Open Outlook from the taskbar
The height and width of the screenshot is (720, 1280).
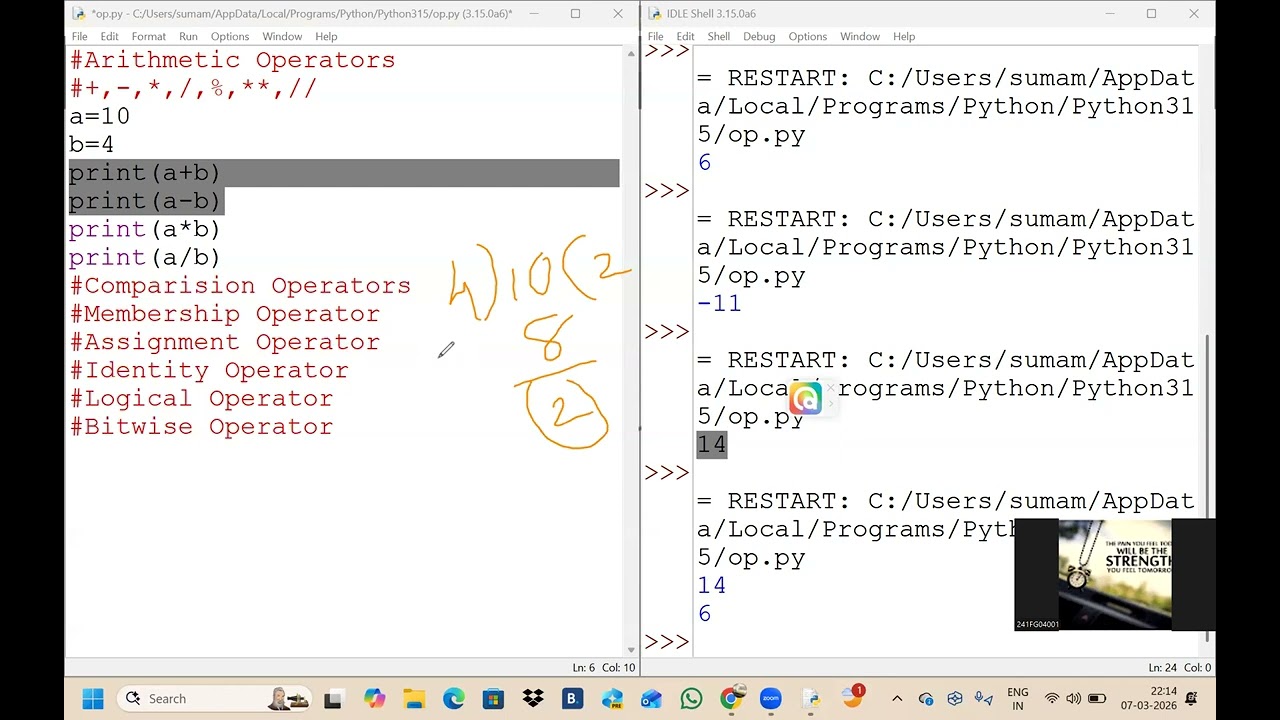[x=651, y=698]
